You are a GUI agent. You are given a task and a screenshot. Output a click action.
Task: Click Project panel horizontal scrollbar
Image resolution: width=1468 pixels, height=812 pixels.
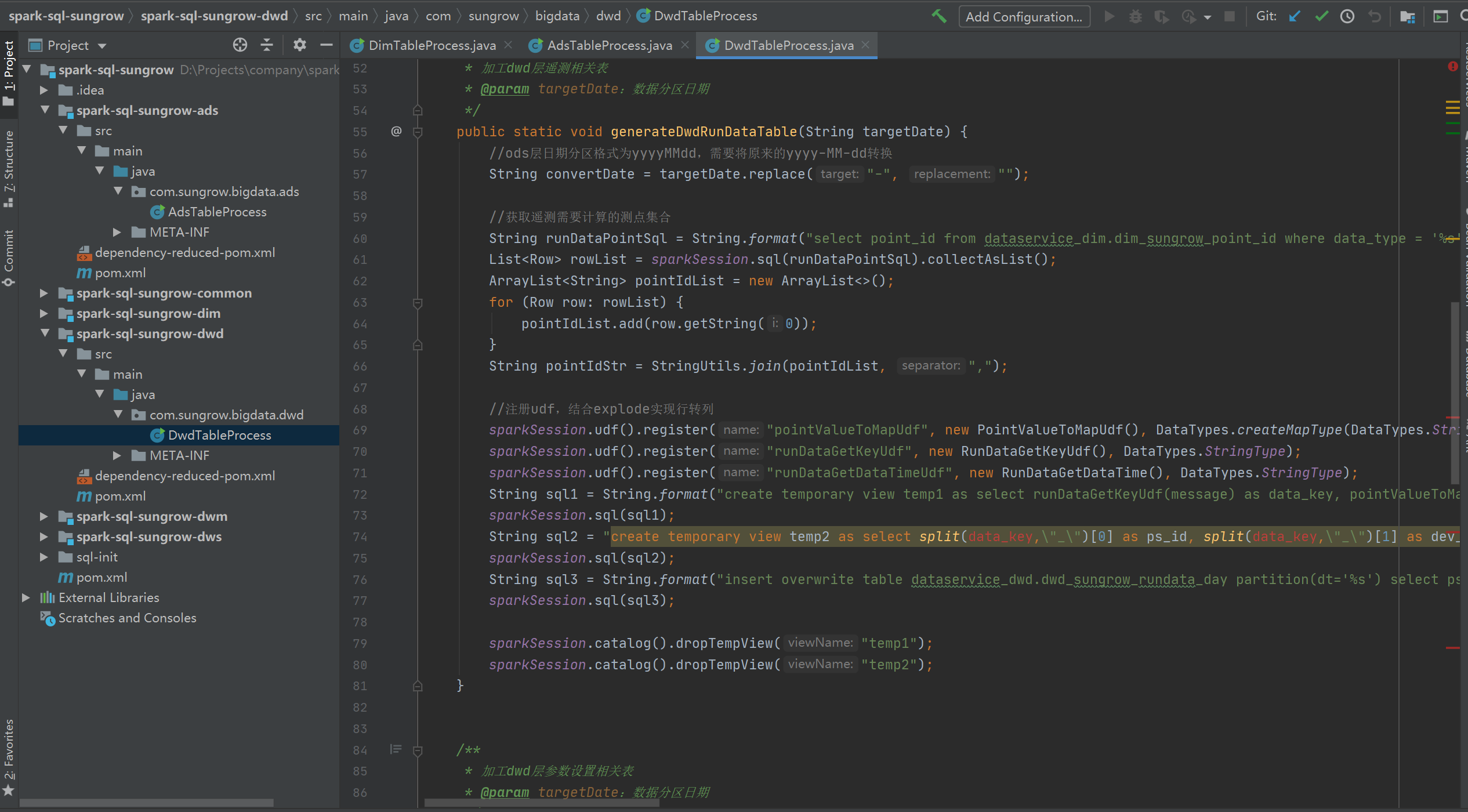pyautogui.click(x=147, y=803)
